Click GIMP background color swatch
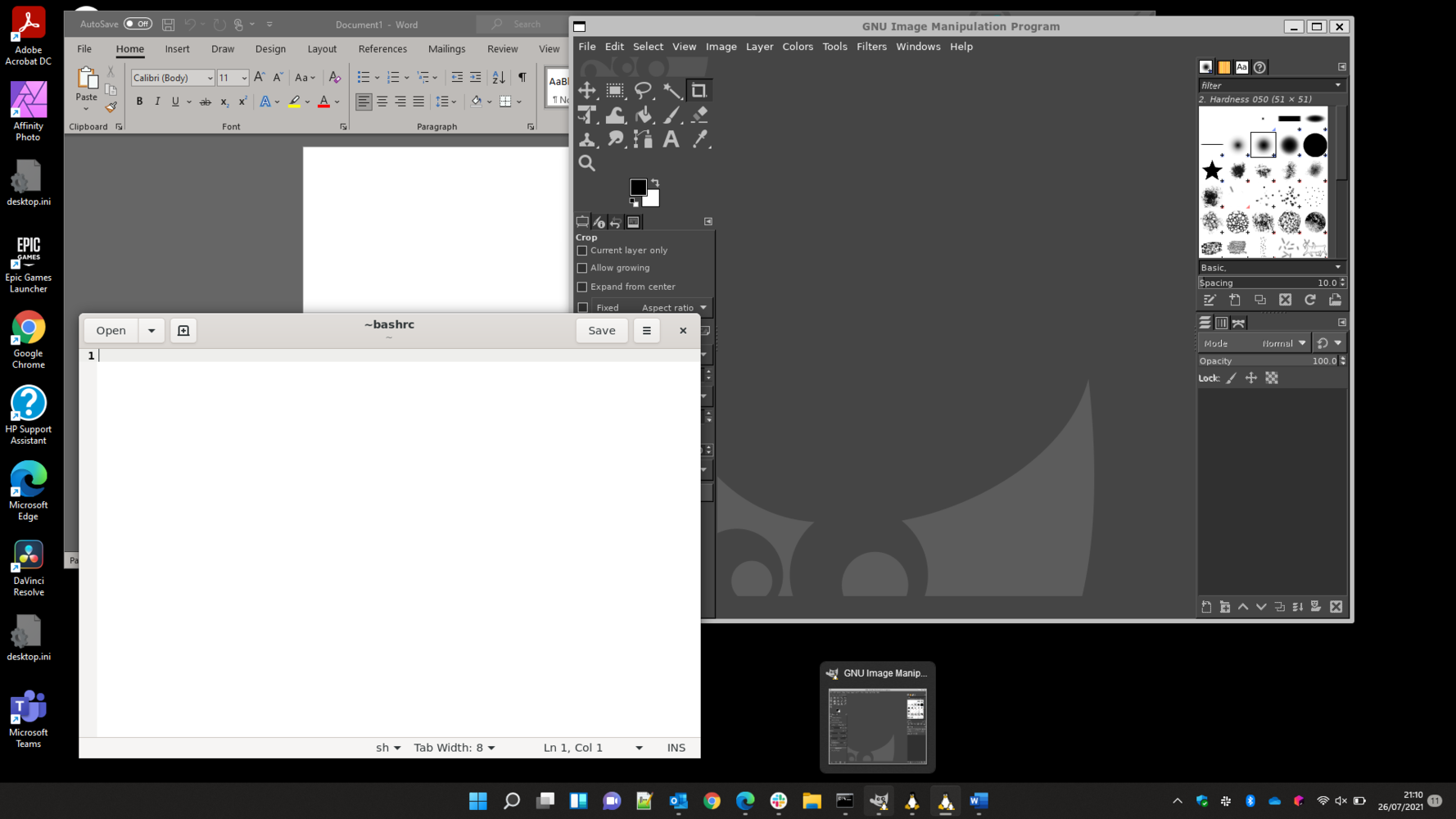The image size is (1456, 819). click(653, 199)
